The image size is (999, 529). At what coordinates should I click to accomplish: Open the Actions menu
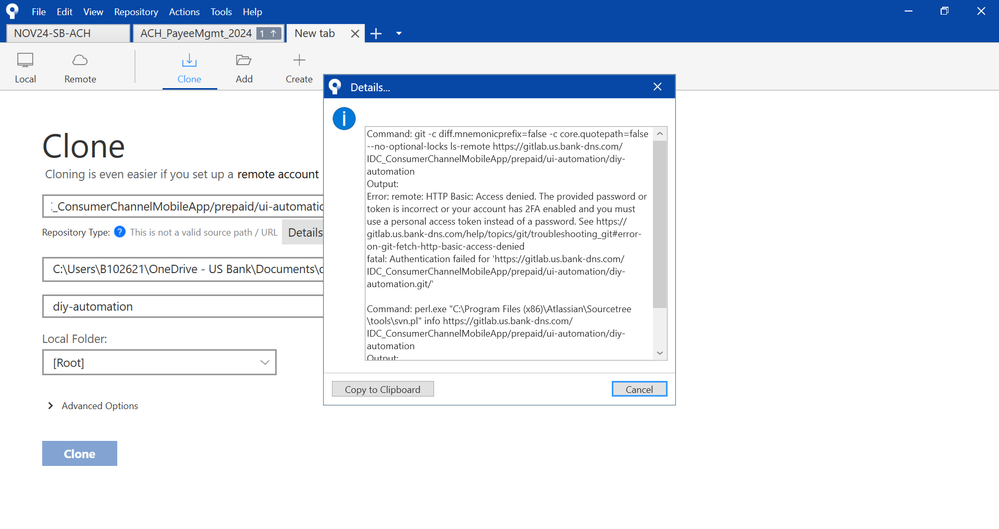pyautogui.click(x=184, y=11)
